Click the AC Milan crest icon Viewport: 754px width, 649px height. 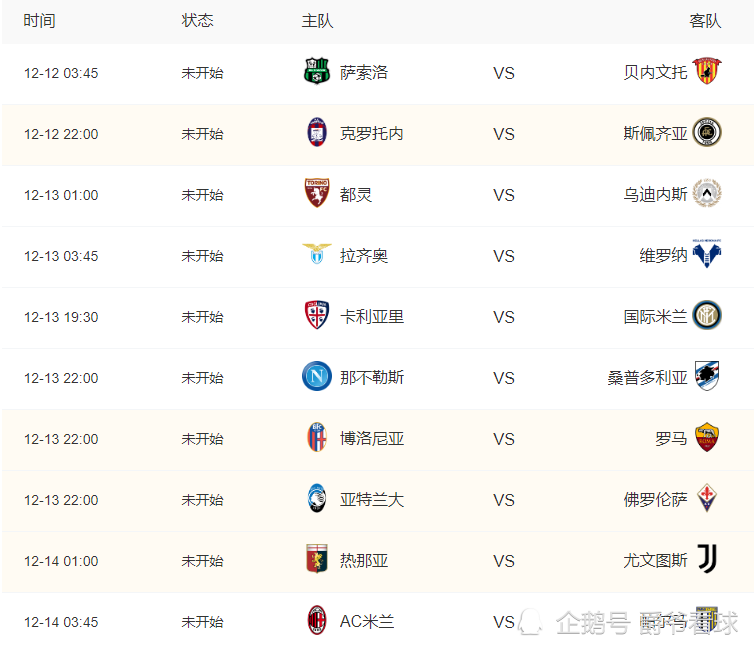[x=316, y=621]
